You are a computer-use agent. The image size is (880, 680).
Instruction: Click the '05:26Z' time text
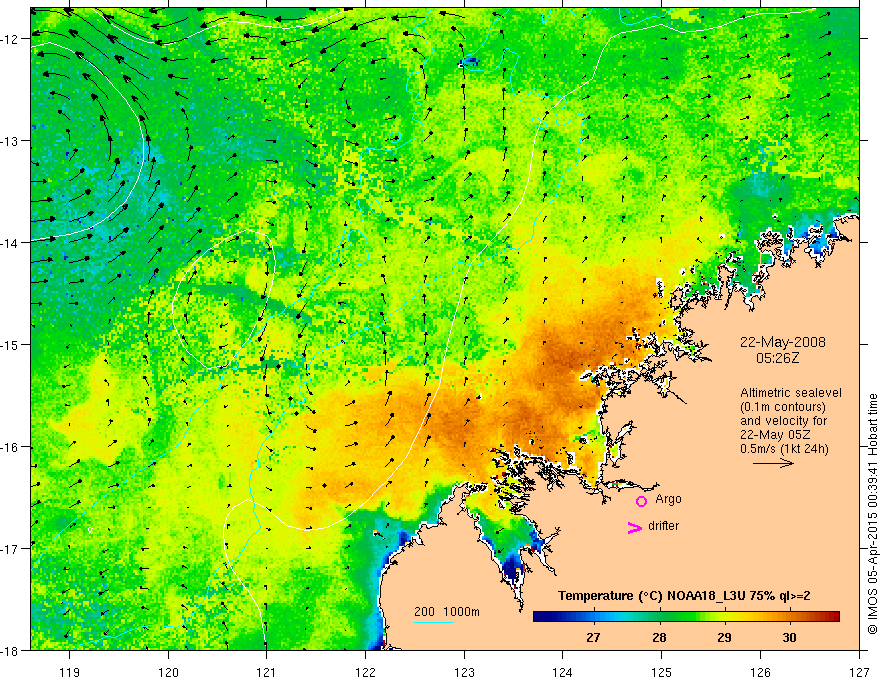777,357
